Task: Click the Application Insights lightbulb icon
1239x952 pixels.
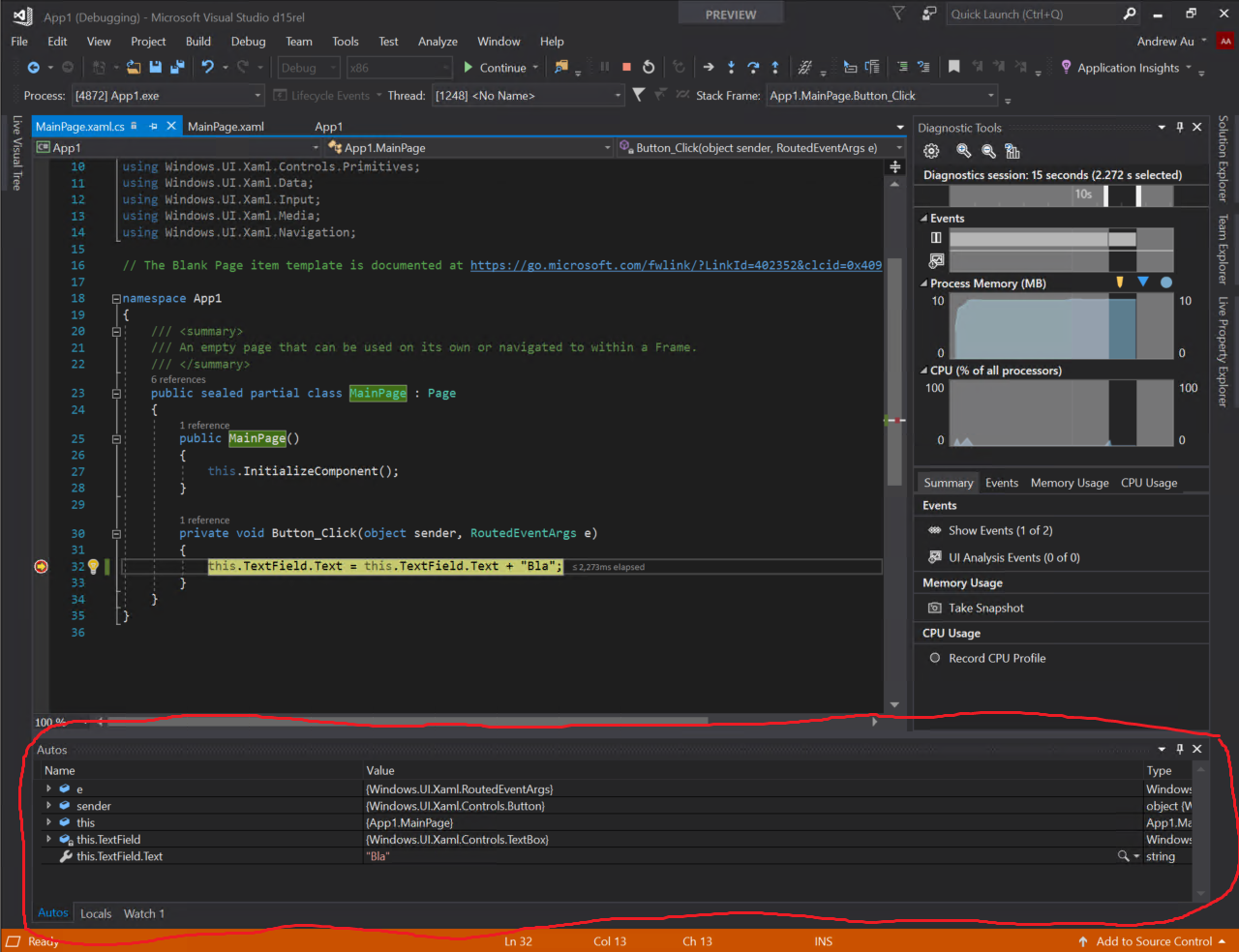Action: [x=1066, y=67]
